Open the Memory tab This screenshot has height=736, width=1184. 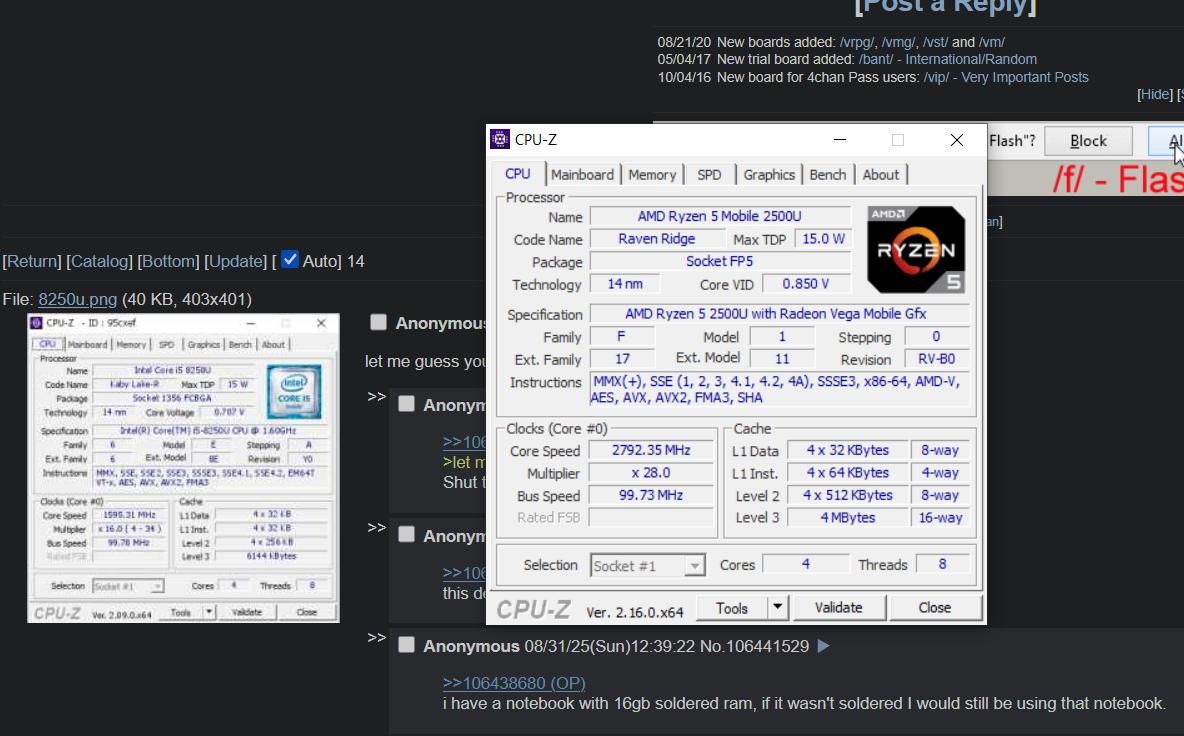coord(652,175)
